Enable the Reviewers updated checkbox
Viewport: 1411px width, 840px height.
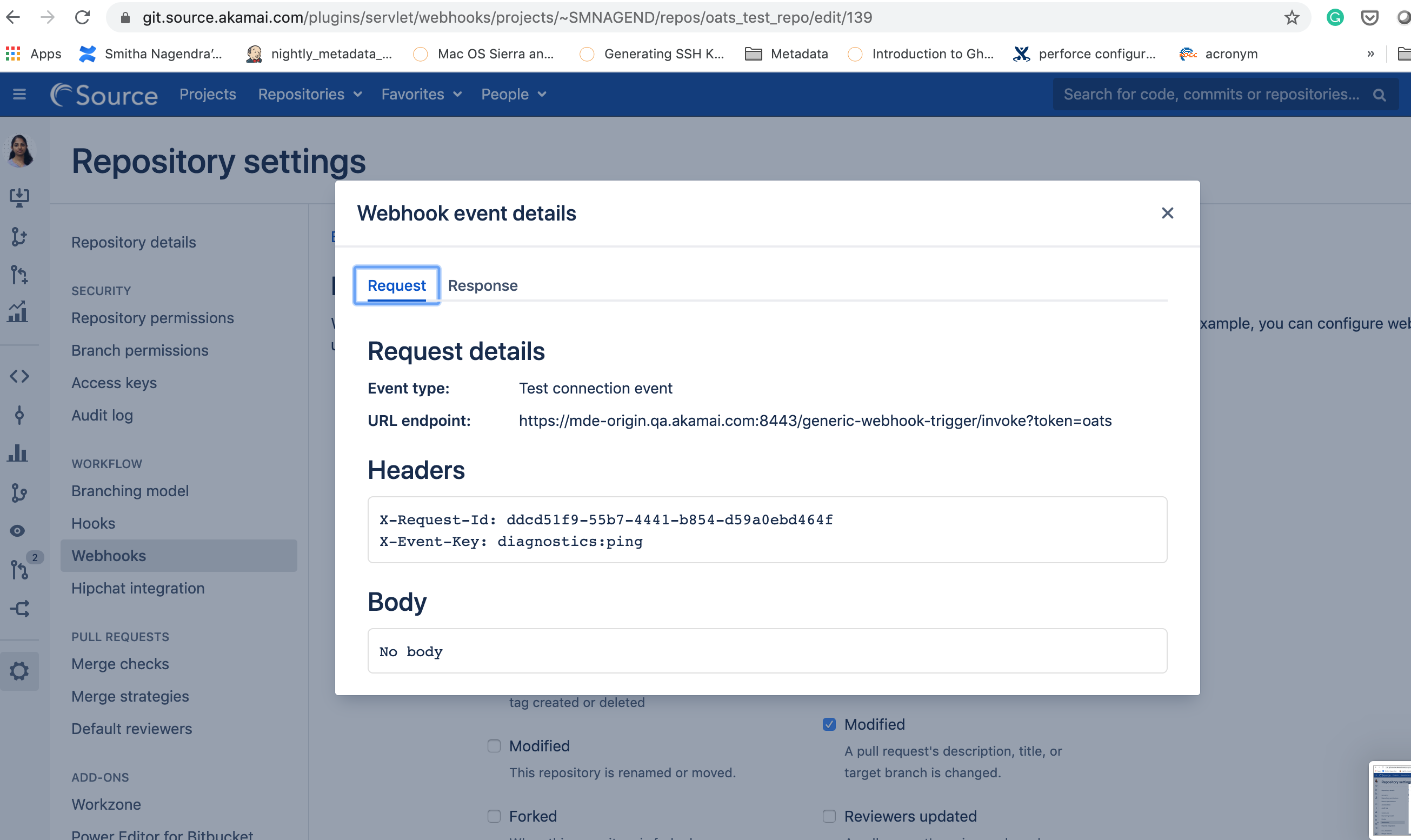829,816
